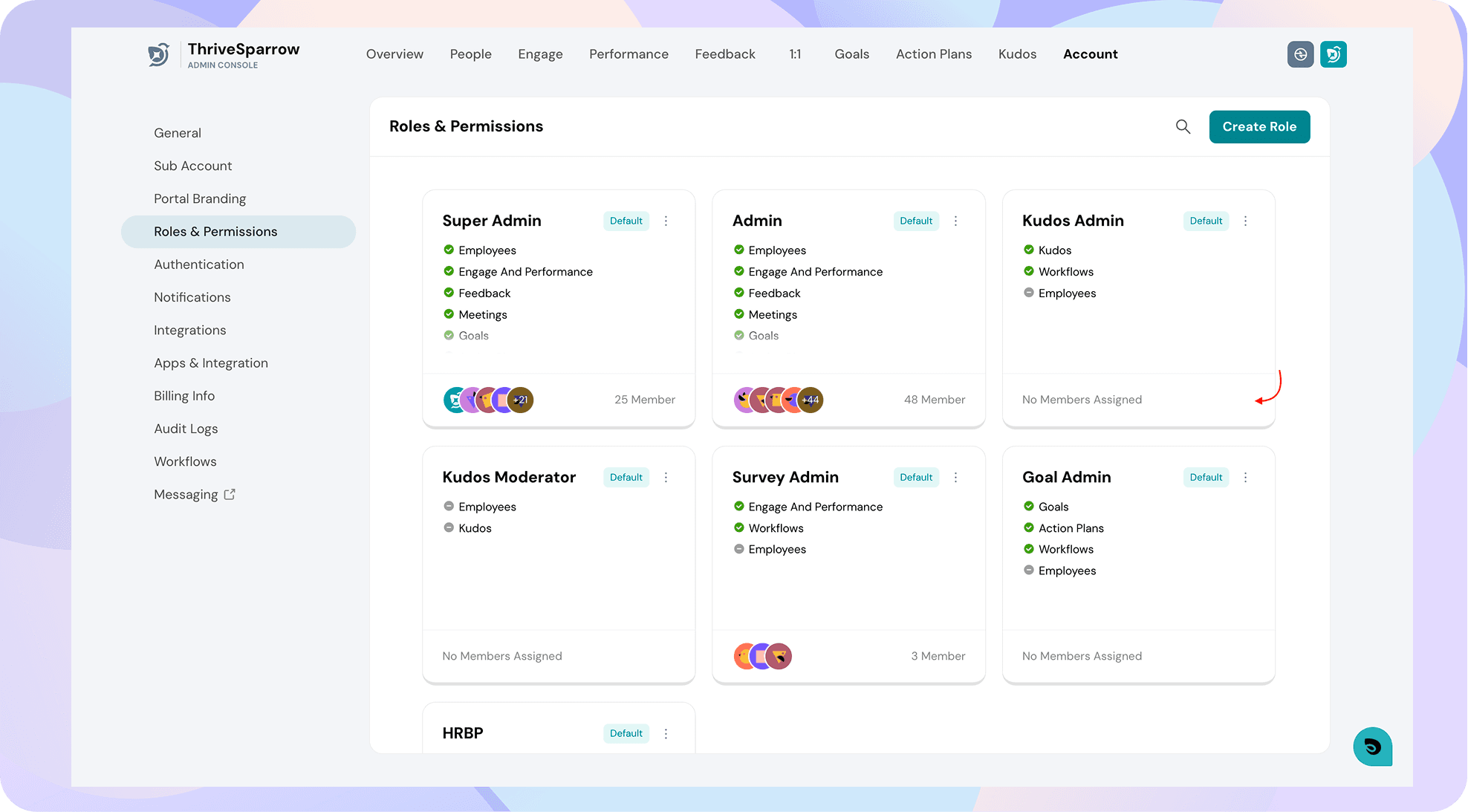Go to the Goals tab

coord(851,54)
